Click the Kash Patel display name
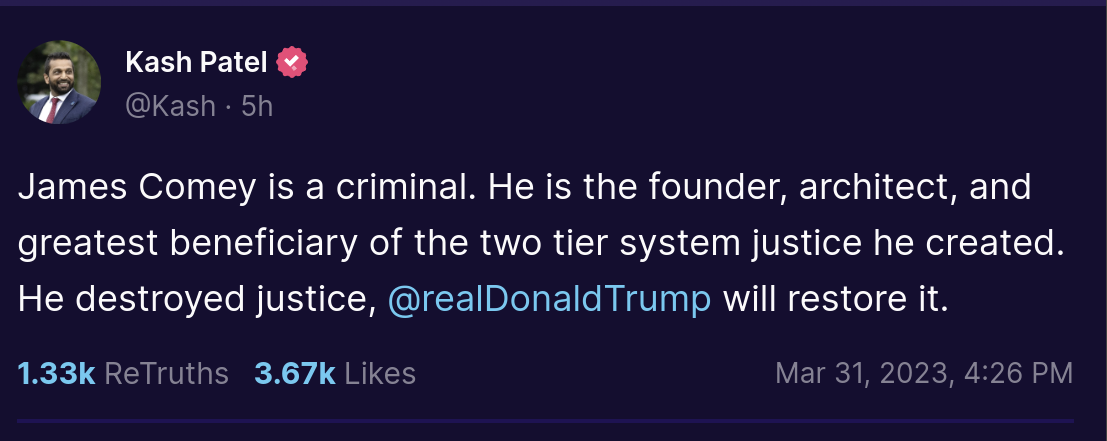1107x441 pixels. (196, 63)
